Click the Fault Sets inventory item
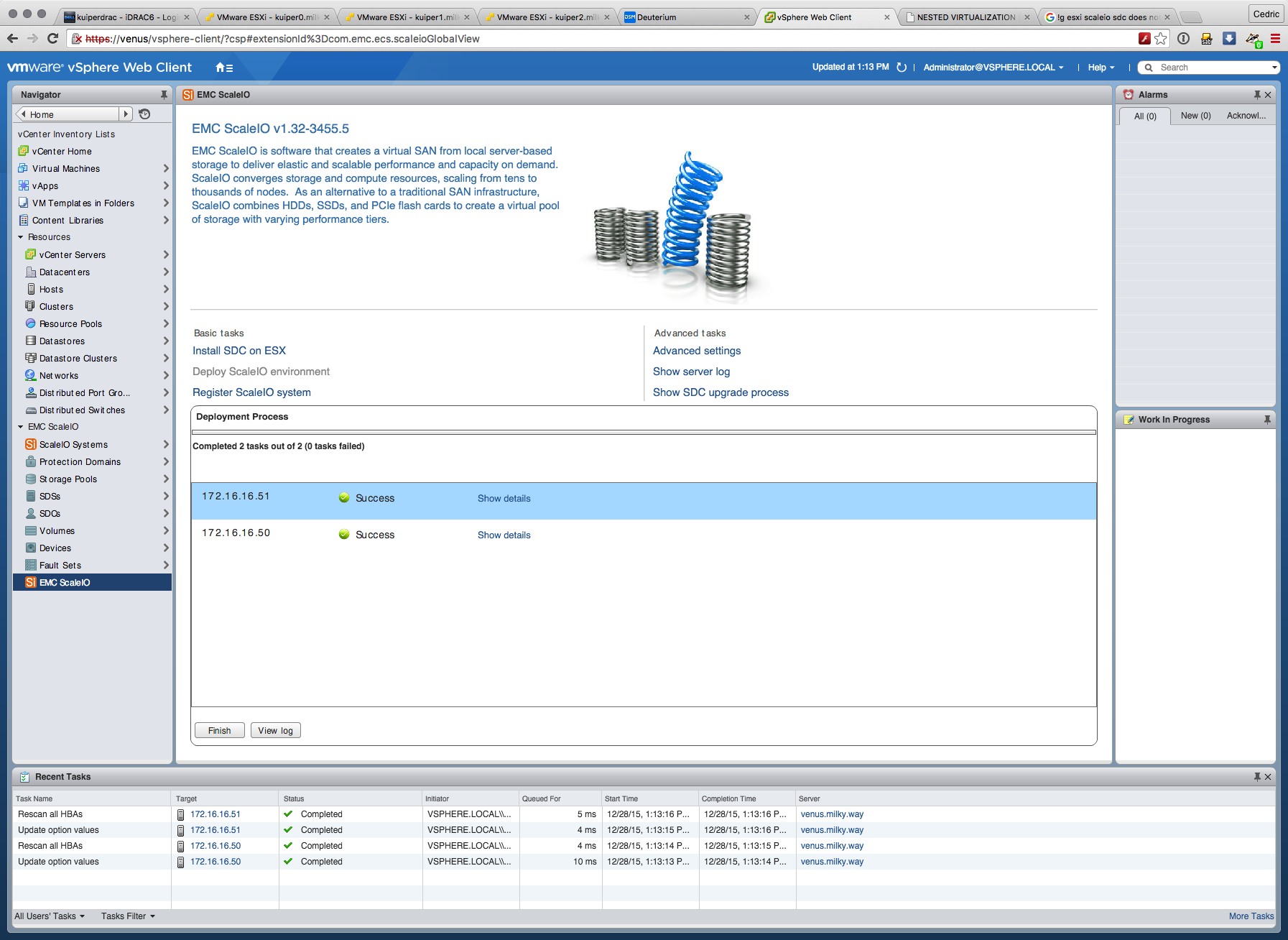Image resolution: width=1288 pixels, height=940 pixels. [x=60, y=566]
